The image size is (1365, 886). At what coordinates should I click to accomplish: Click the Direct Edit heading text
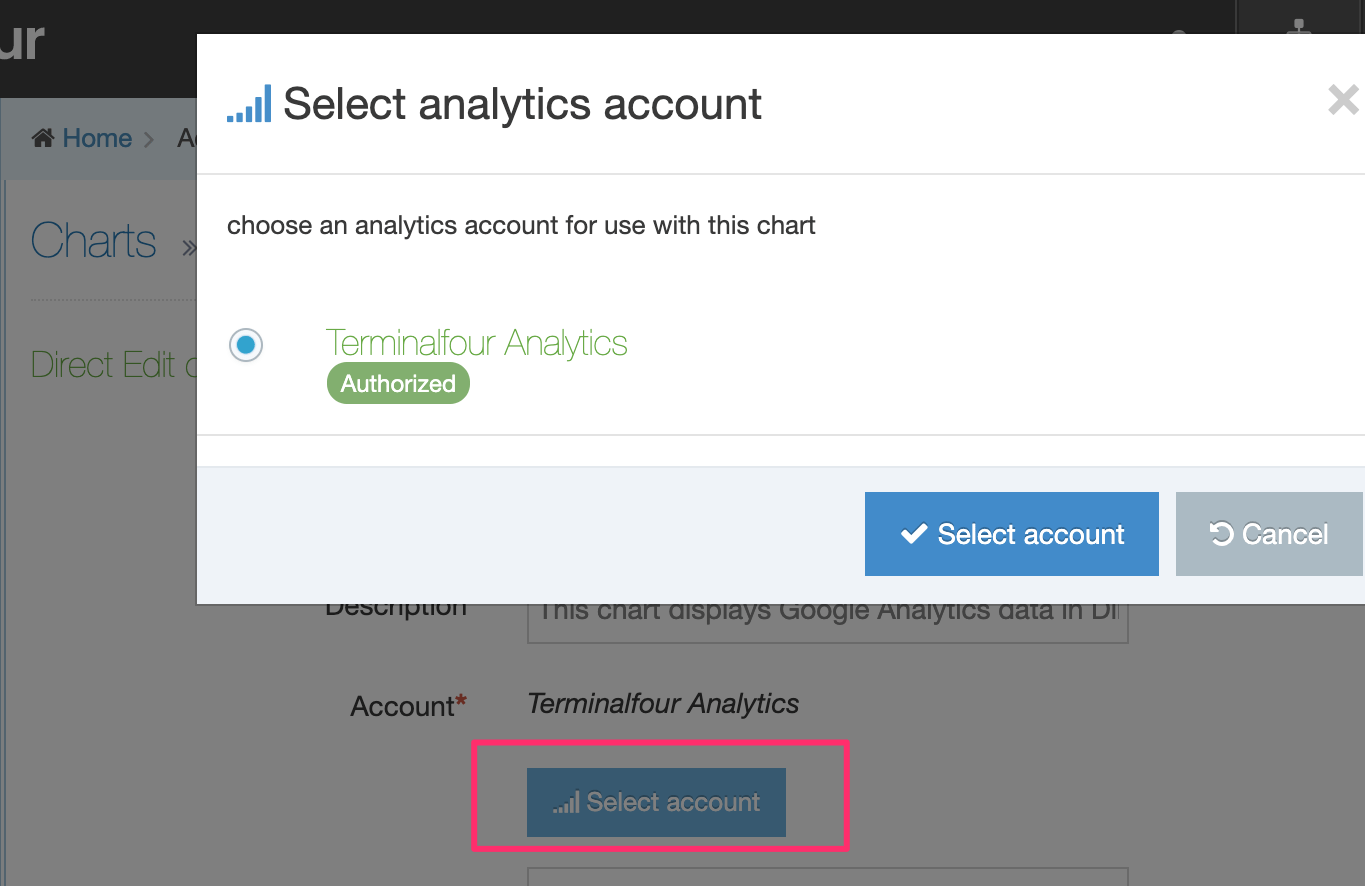[x=103, y=365]
